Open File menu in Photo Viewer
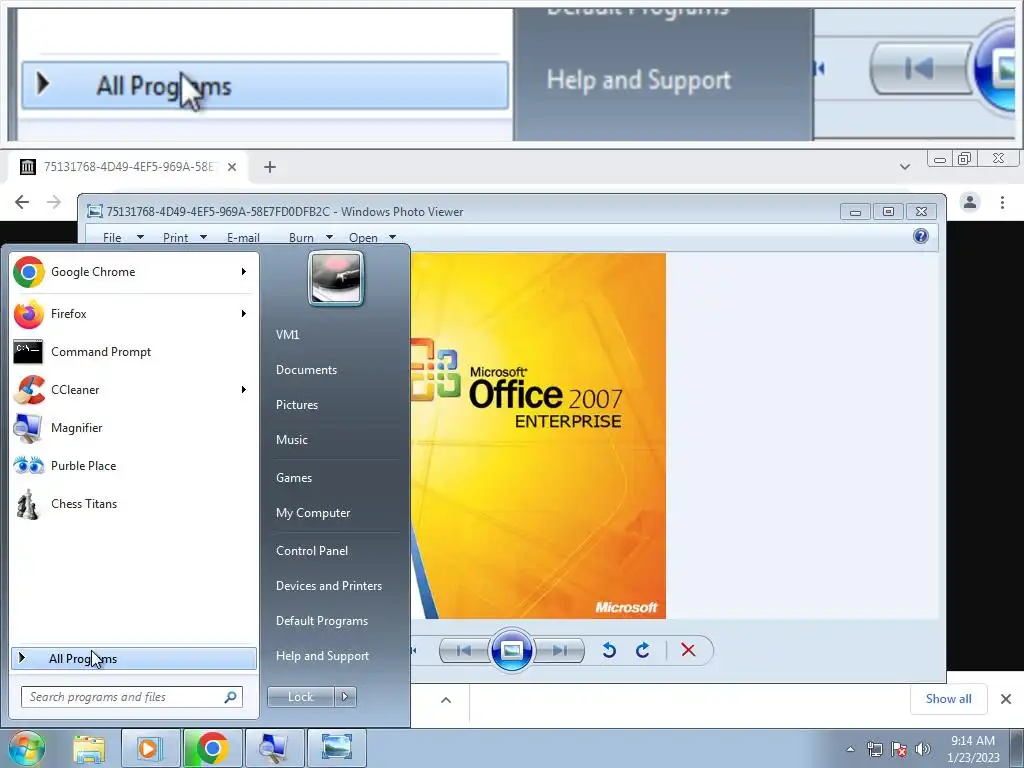Viewport: 1024px width, 768px height. point(123,238)
